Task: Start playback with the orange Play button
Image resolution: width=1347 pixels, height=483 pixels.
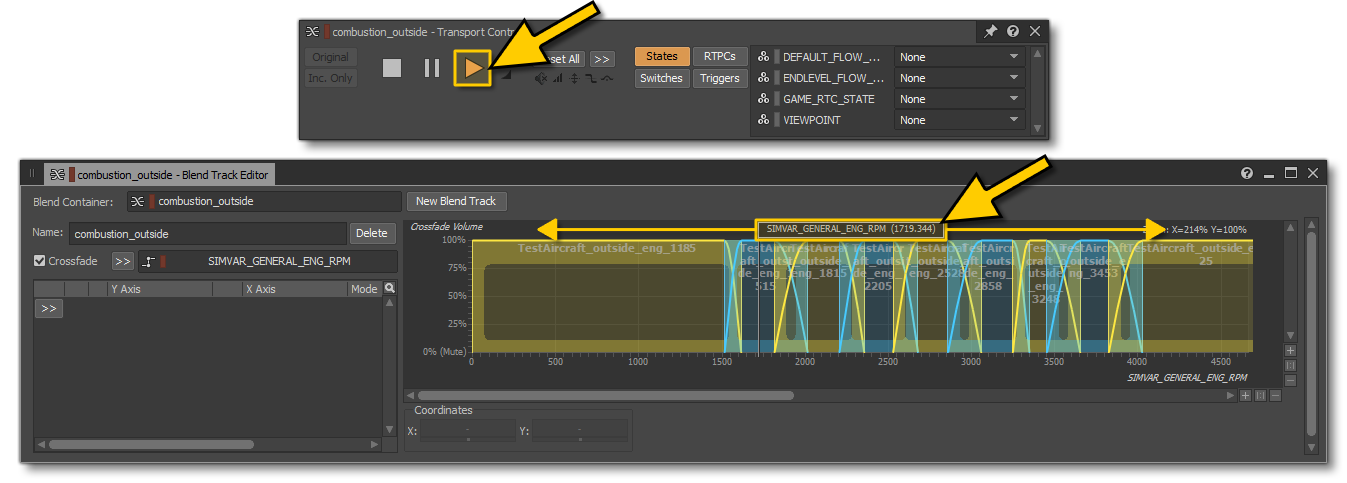Action: 473,68
